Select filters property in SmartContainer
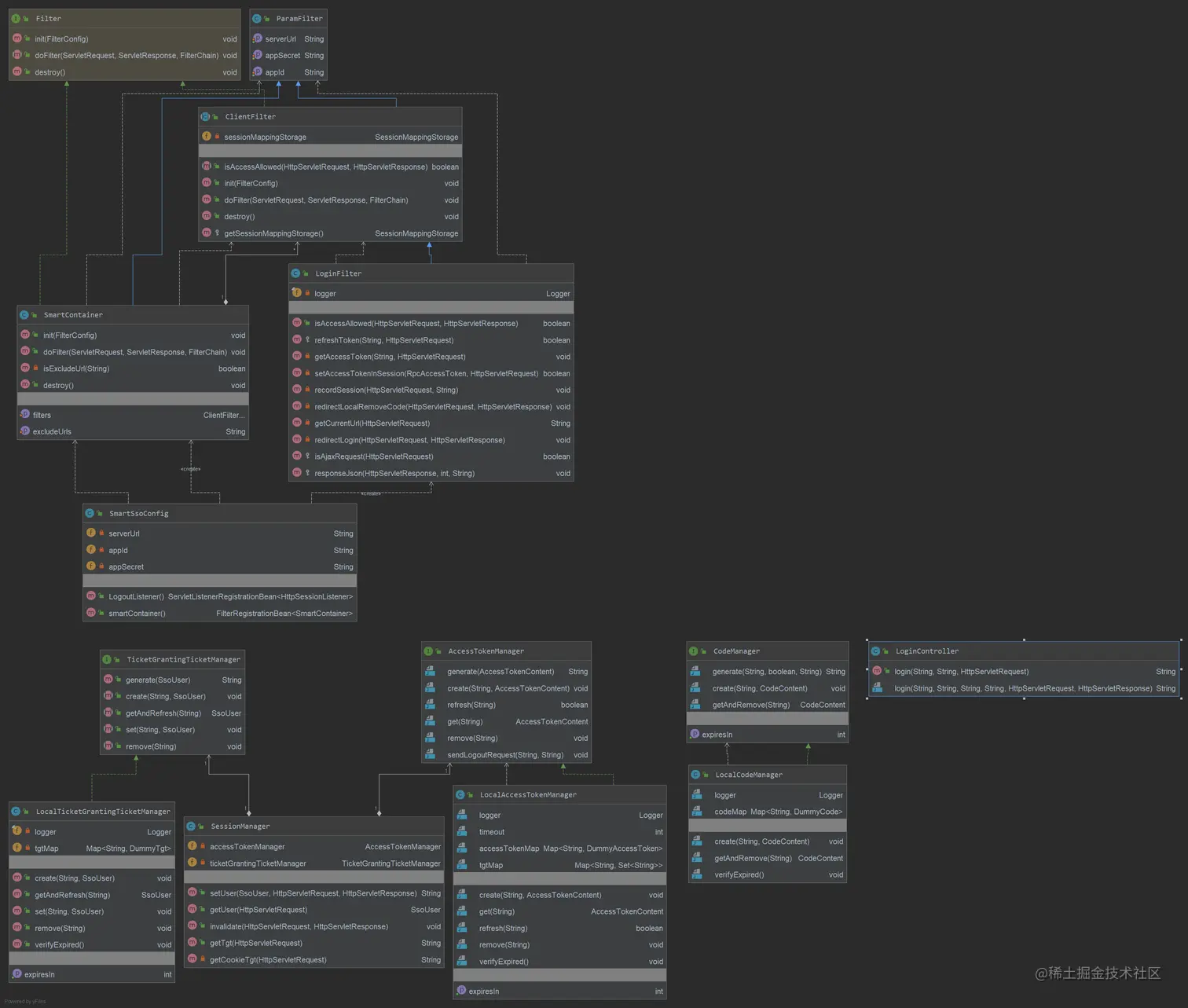 tap(133, 415)
